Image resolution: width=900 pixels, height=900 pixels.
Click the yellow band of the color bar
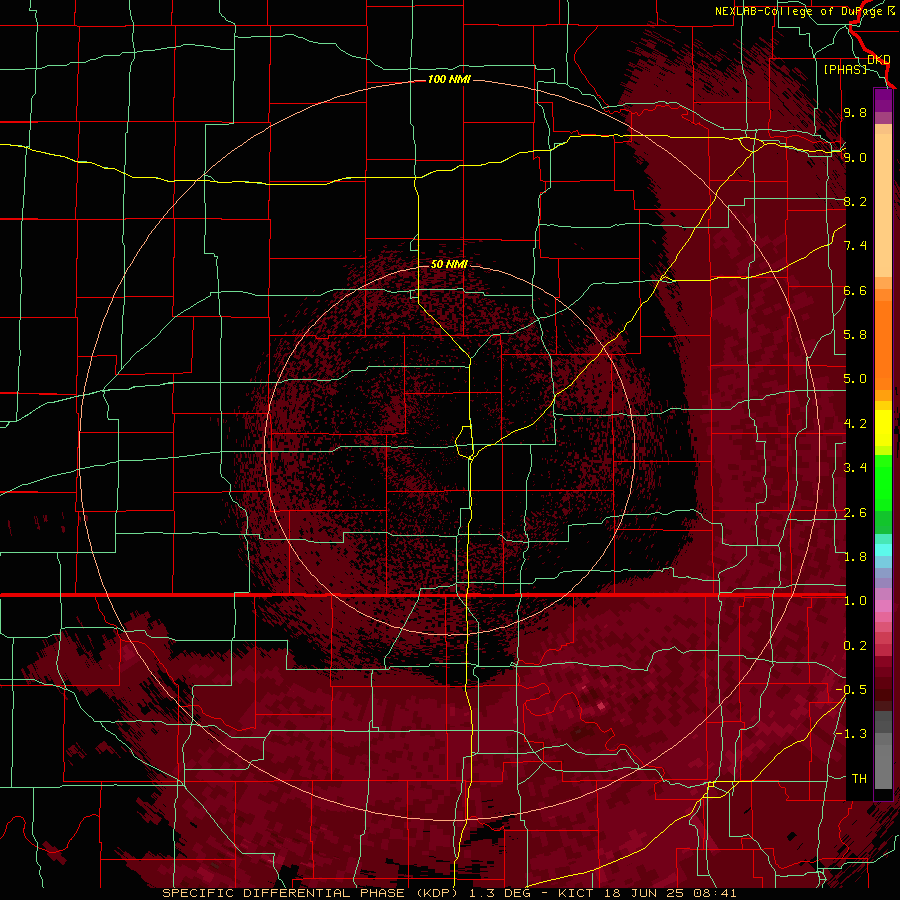(x=883, y=428)
